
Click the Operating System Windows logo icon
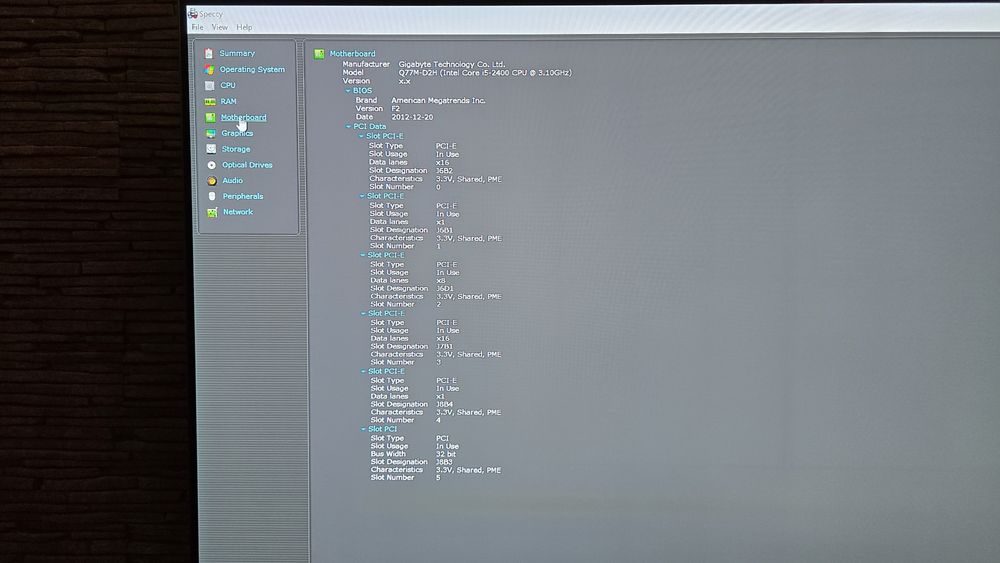tap(209, 69)
